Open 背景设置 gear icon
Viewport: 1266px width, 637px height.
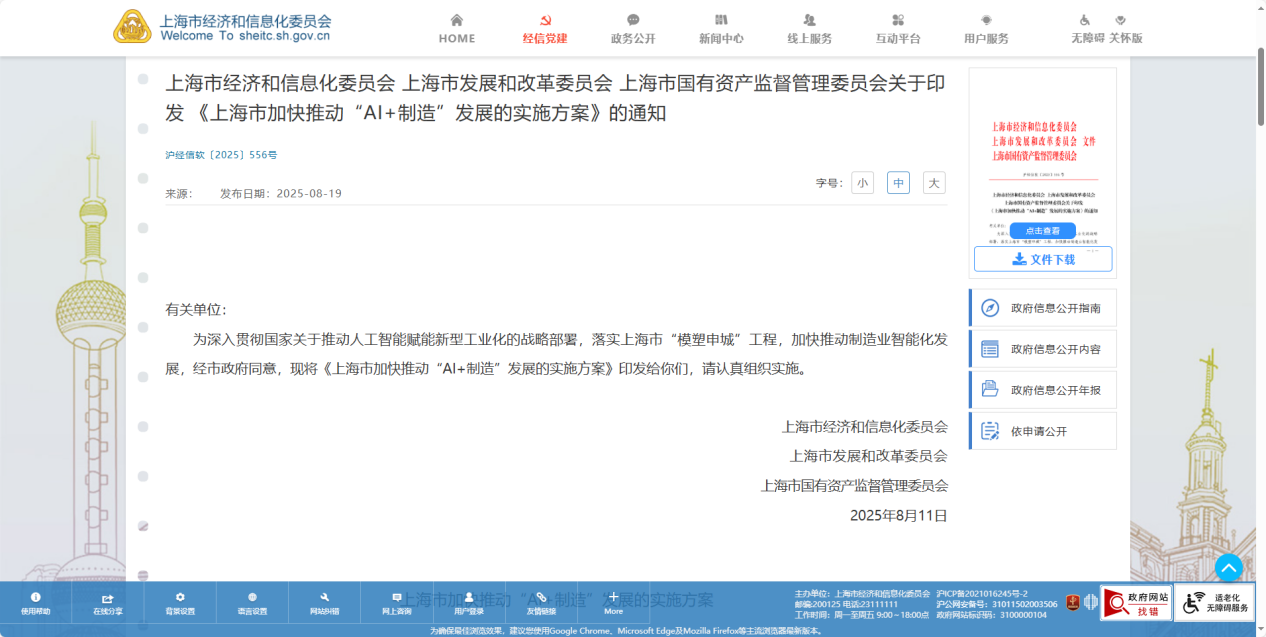coord(180,603)
